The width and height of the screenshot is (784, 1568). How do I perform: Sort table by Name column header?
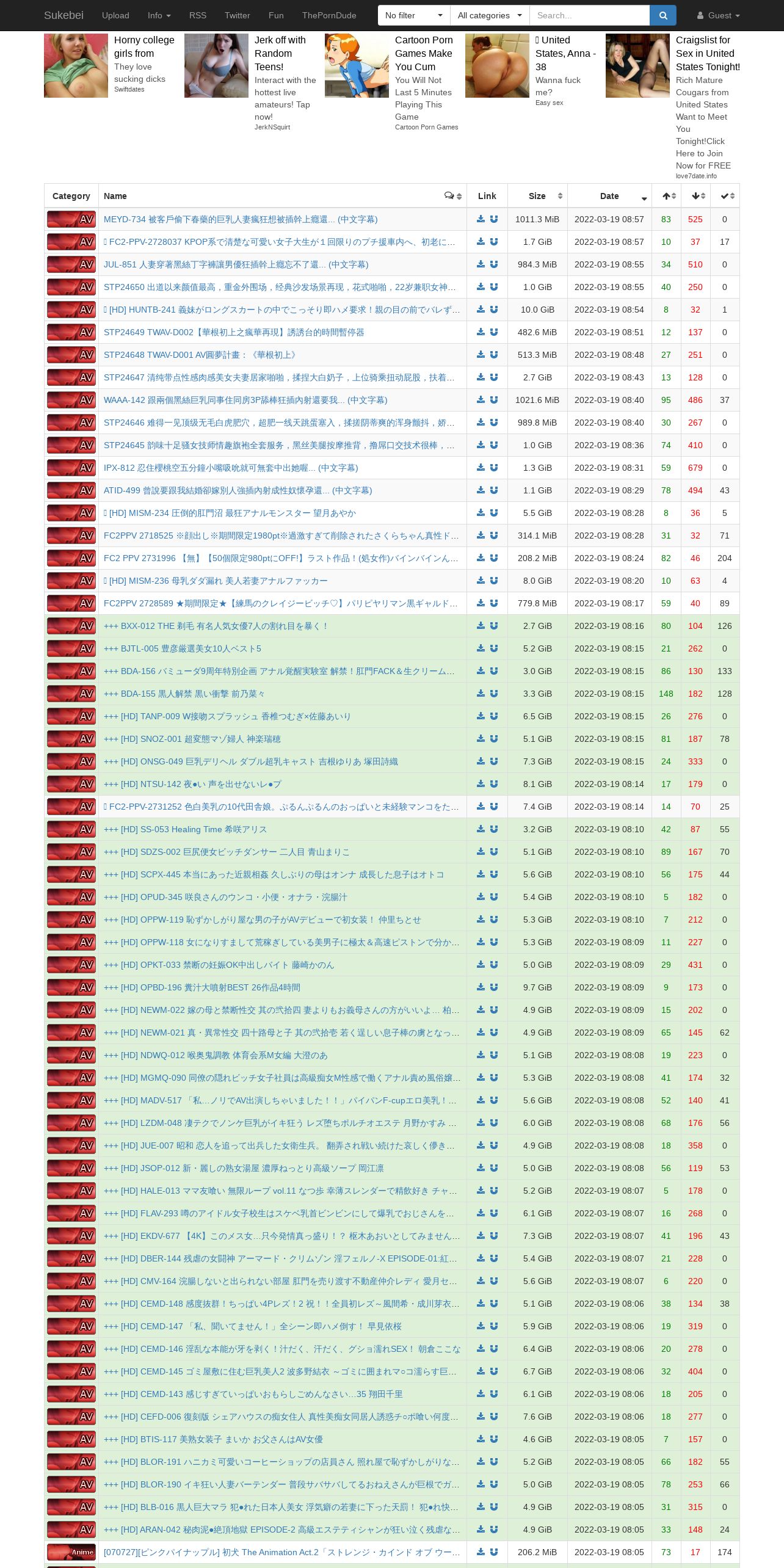[x=283, y=196]
